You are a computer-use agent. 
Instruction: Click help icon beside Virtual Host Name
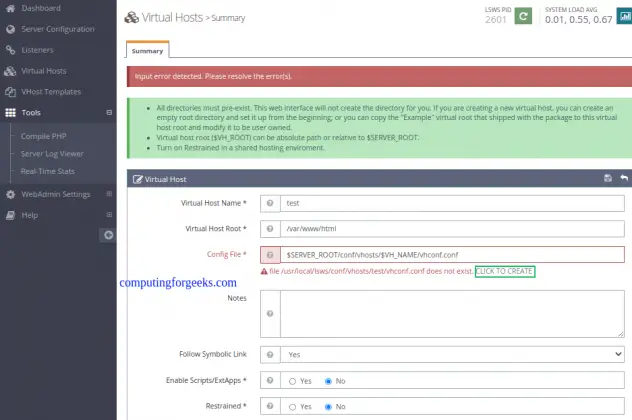[x=269, y=202]
